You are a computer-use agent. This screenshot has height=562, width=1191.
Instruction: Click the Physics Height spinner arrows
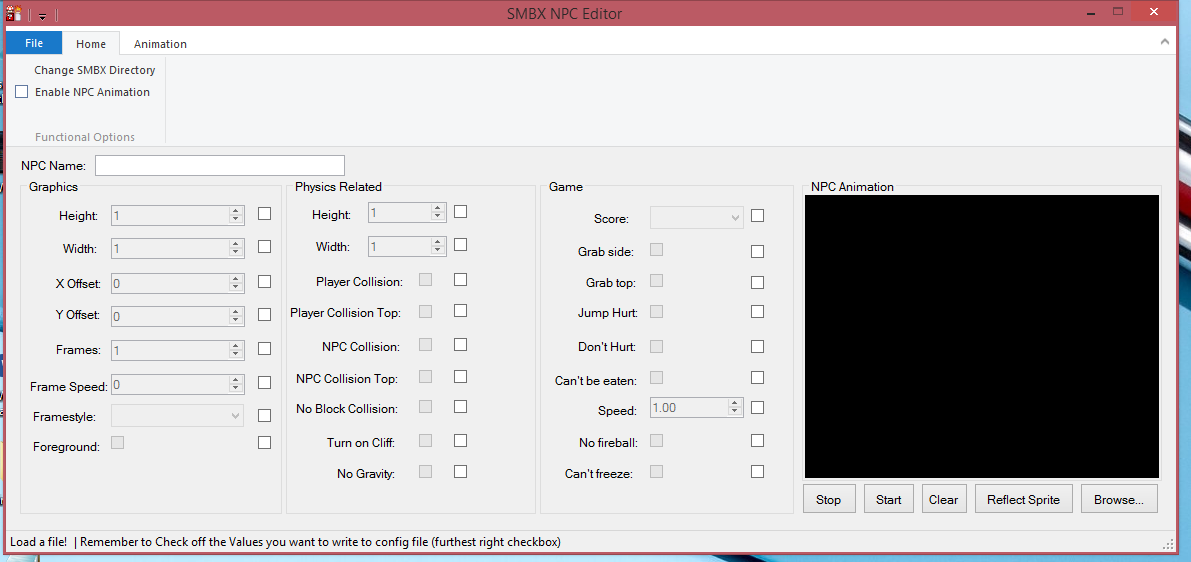[437, 212]
